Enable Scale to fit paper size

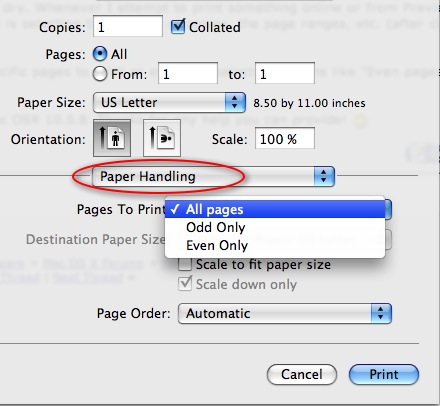point(185,264)
